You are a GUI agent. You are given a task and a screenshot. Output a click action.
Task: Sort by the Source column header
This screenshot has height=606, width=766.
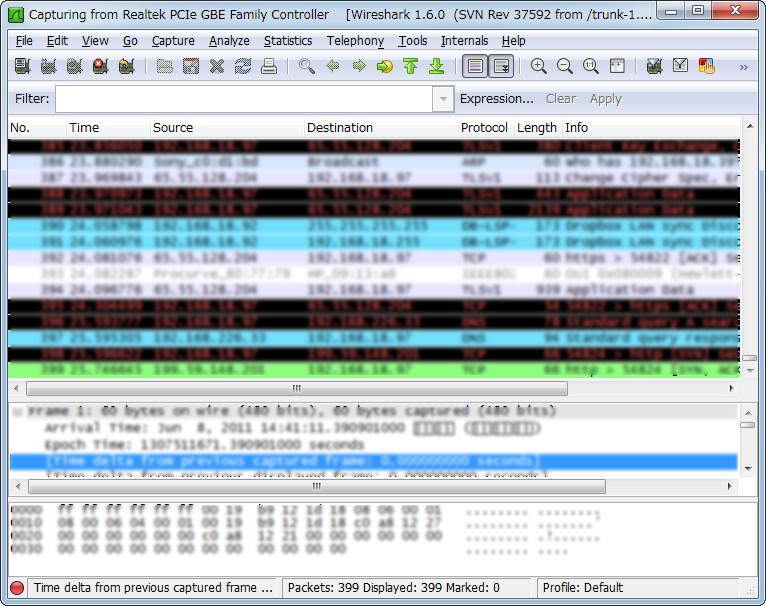[x=227, y=128]
